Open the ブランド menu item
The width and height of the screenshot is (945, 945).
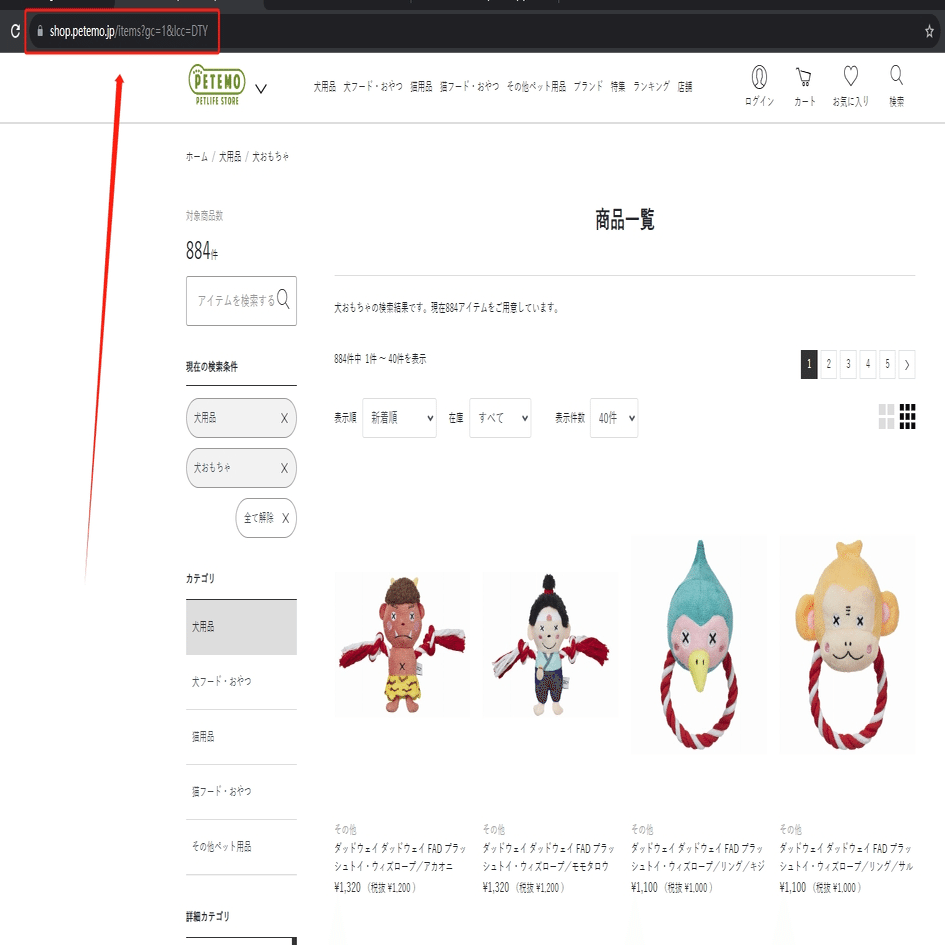(588, 86)
